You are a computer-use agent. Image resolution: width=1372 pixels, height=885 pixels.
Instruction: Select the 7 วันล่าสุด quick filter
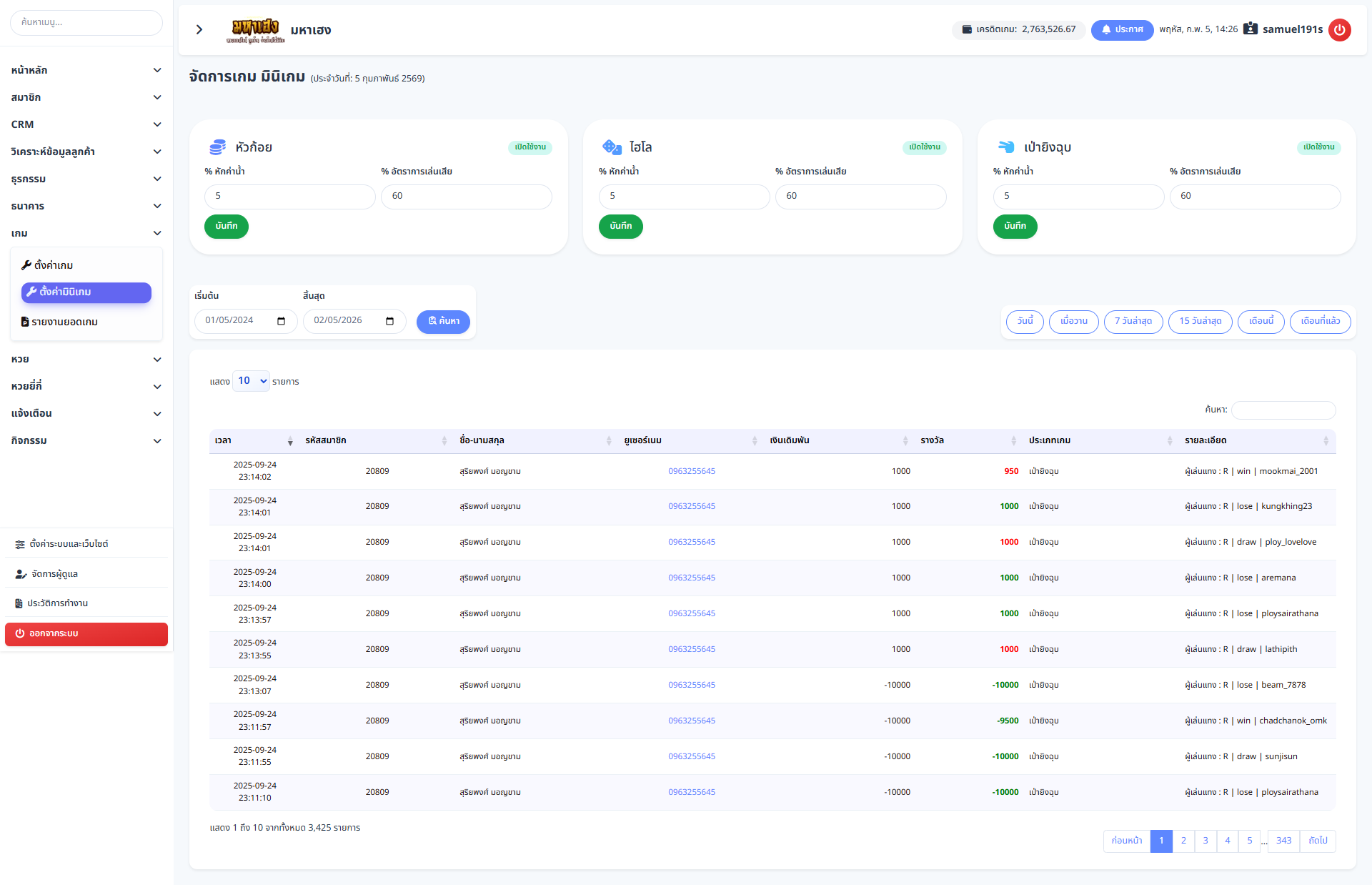(x=1133, y=322)
